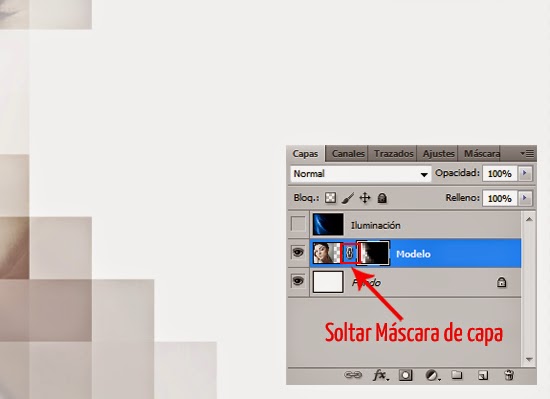Open the Normal blend mode dropdown
550x399 pixels.
click(x=361, y=174)
